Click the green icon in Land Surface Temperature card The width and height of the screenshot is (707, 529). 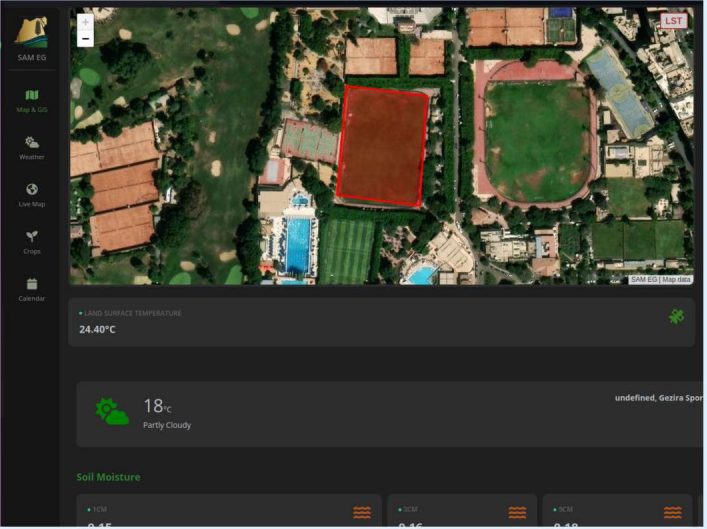[x=677, y=316]
